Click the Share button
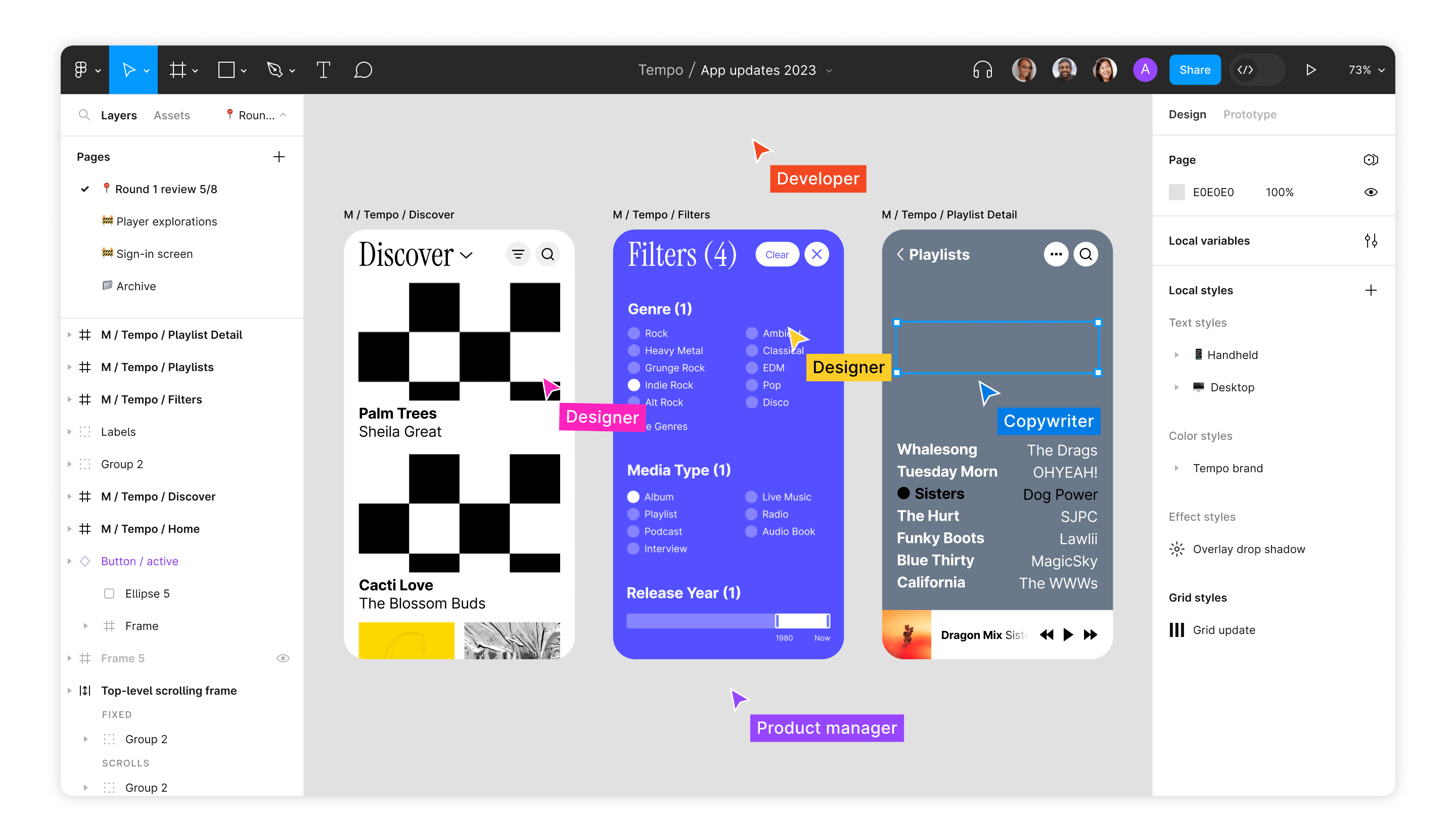The image size is (1456, 818). click(1195, 70)
